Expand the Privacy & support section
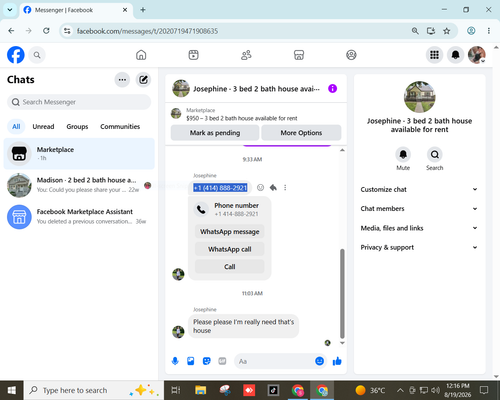This screenshot has width=500, height=400. coord(419,247)
